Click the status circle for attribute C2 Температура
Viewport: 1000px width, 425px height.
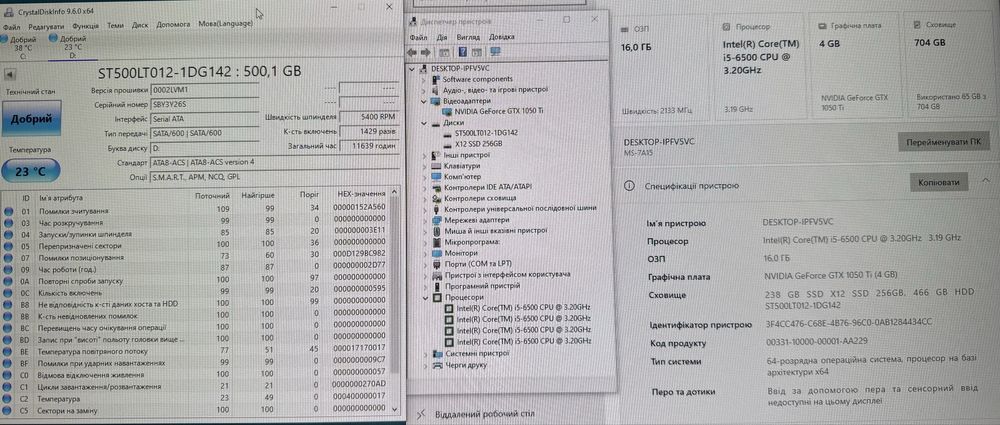pos(8,398)
